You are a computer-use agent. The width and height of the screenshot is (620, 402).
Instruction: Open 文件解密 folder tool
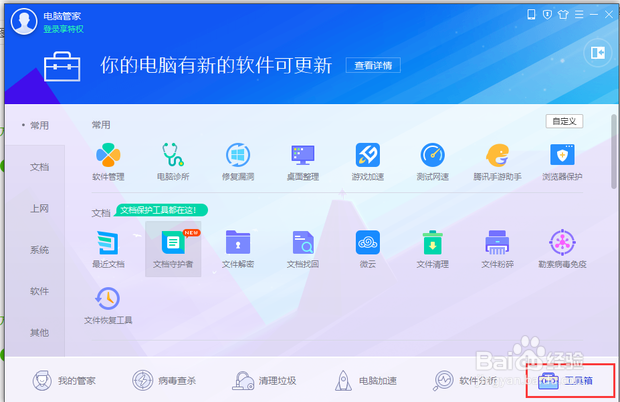238,249
